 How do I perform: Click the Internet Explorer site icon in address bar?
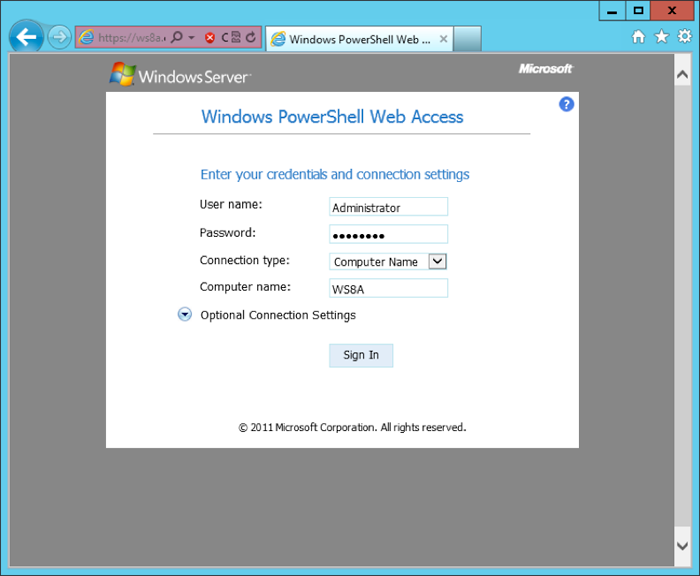coord(87,37)
